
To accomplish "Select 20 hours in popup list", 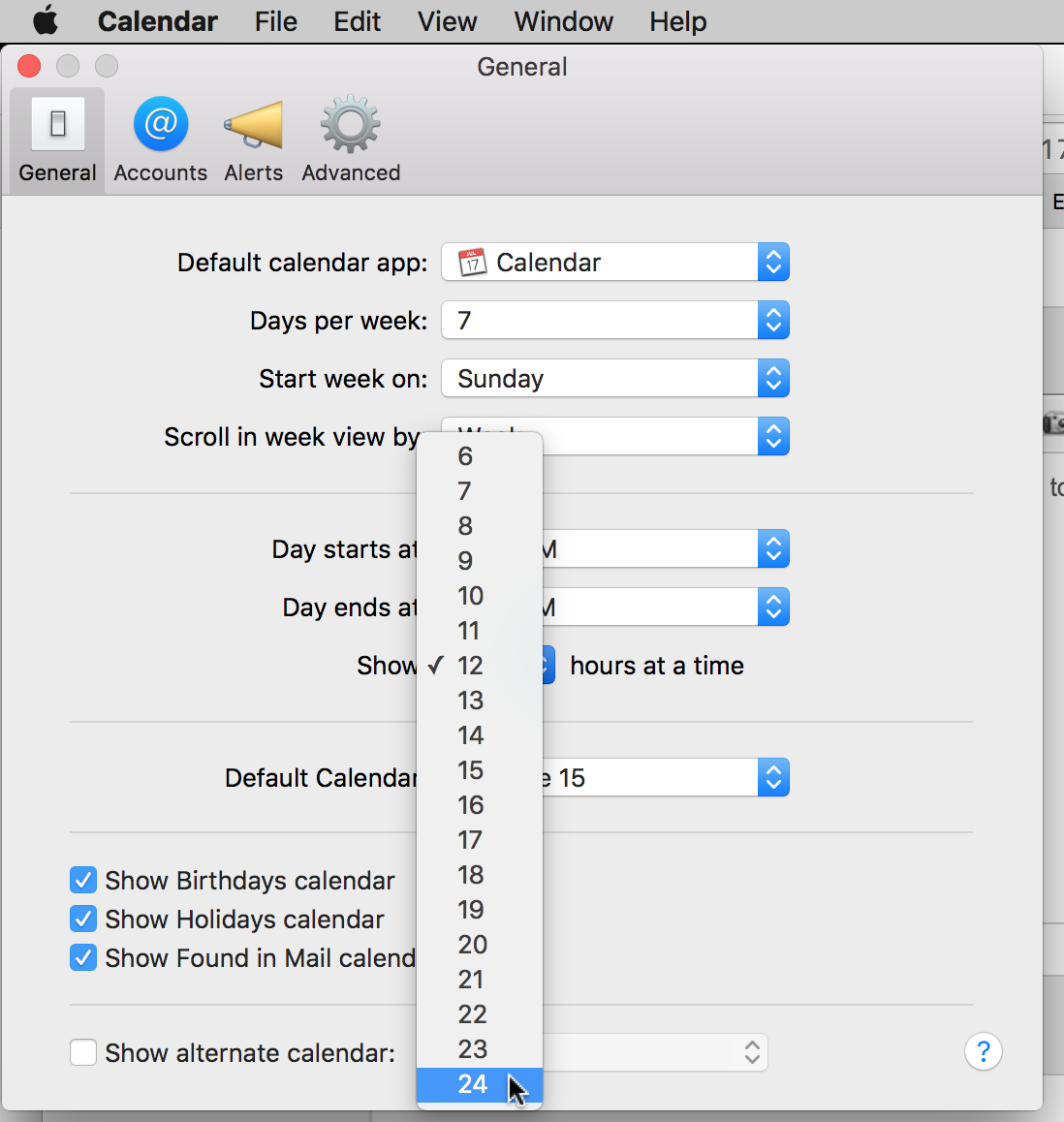I will [x=480, y=945].
